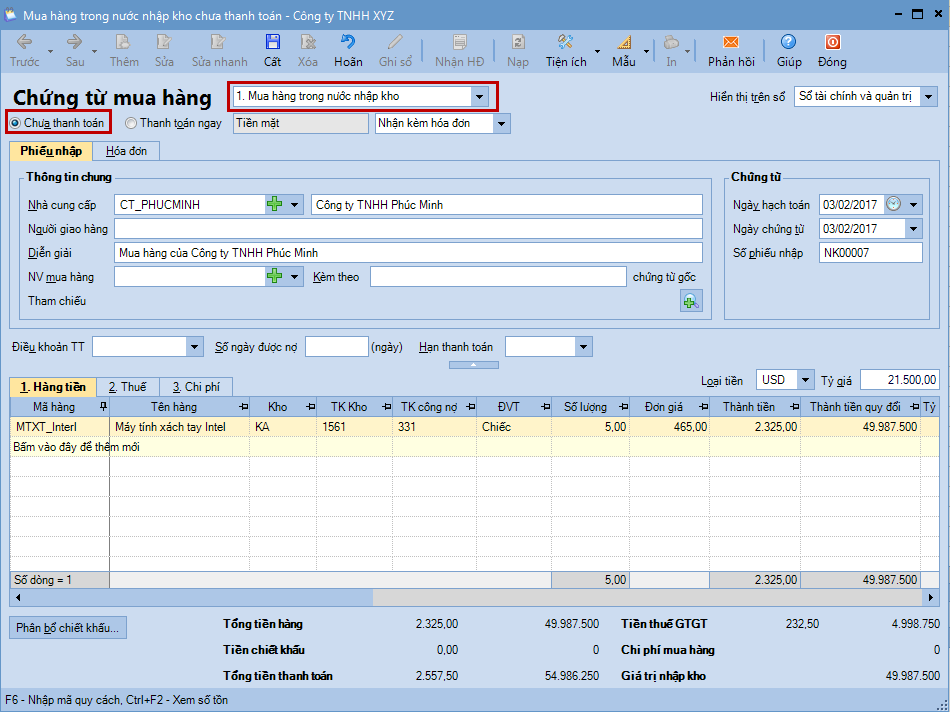Select the Thanh toán ngay radio button
The height and width of the screenshot is (712, 950).
[x=131, y=123]
